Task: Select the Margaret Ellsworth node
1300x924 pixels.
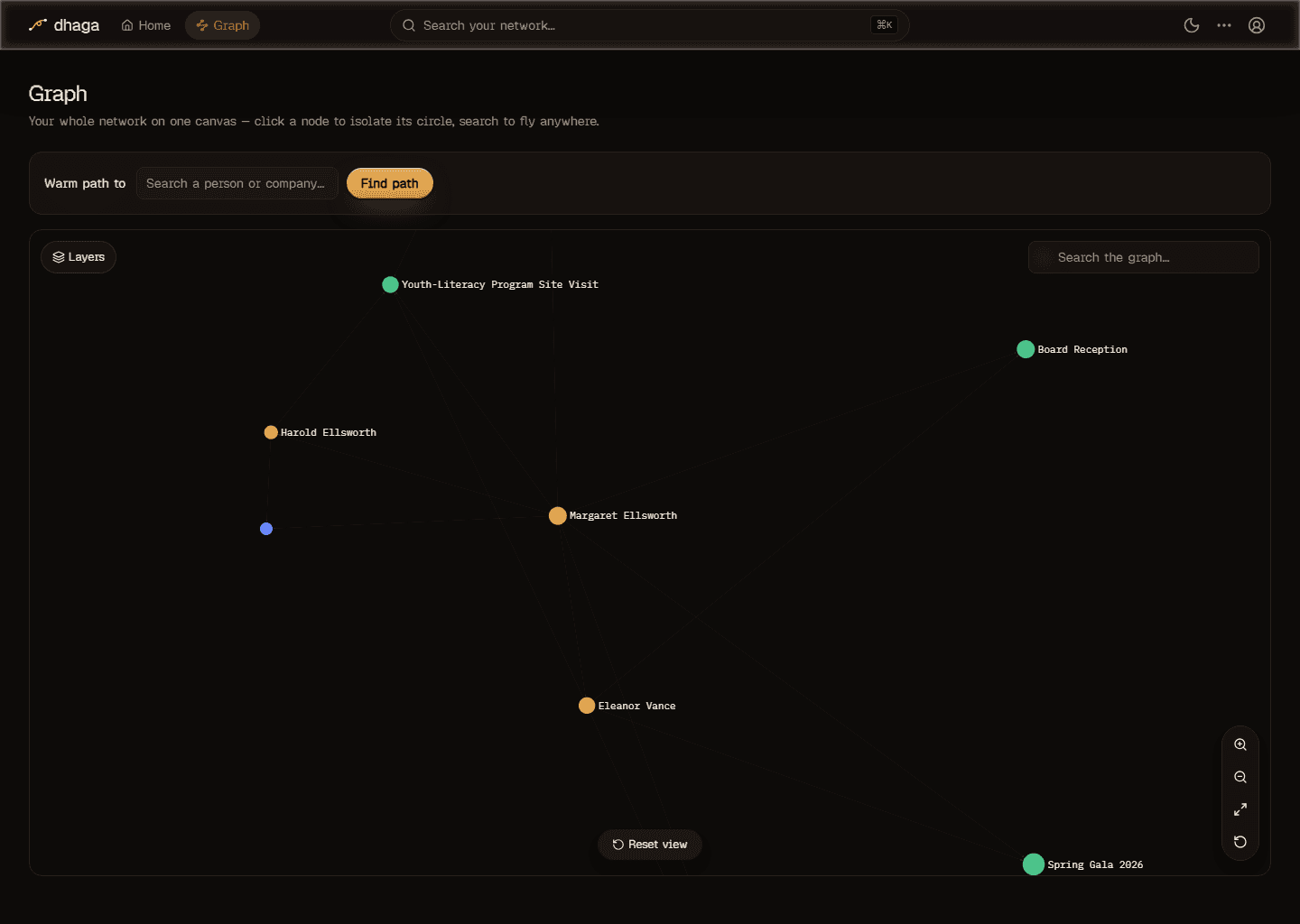Action: pyautogui.click(x=558, y=516)
